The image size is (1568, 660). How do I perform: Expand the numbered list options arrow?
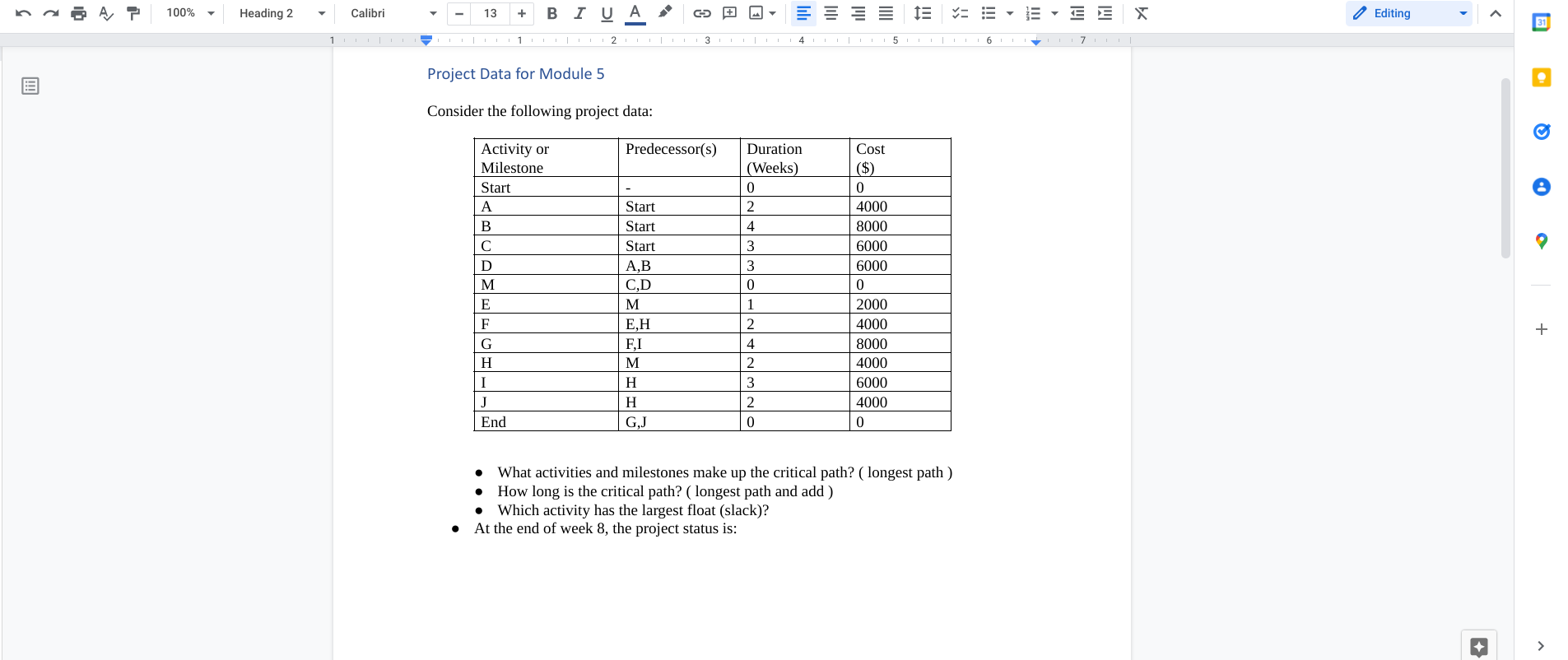pyautogui.click(x=1054, y=13)
